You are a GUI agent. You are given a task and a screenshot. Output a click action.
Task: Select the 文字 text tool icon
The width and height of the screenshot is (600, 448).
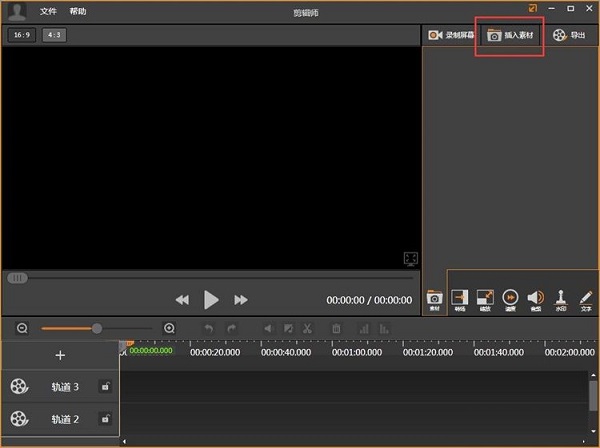click(586, 299)
